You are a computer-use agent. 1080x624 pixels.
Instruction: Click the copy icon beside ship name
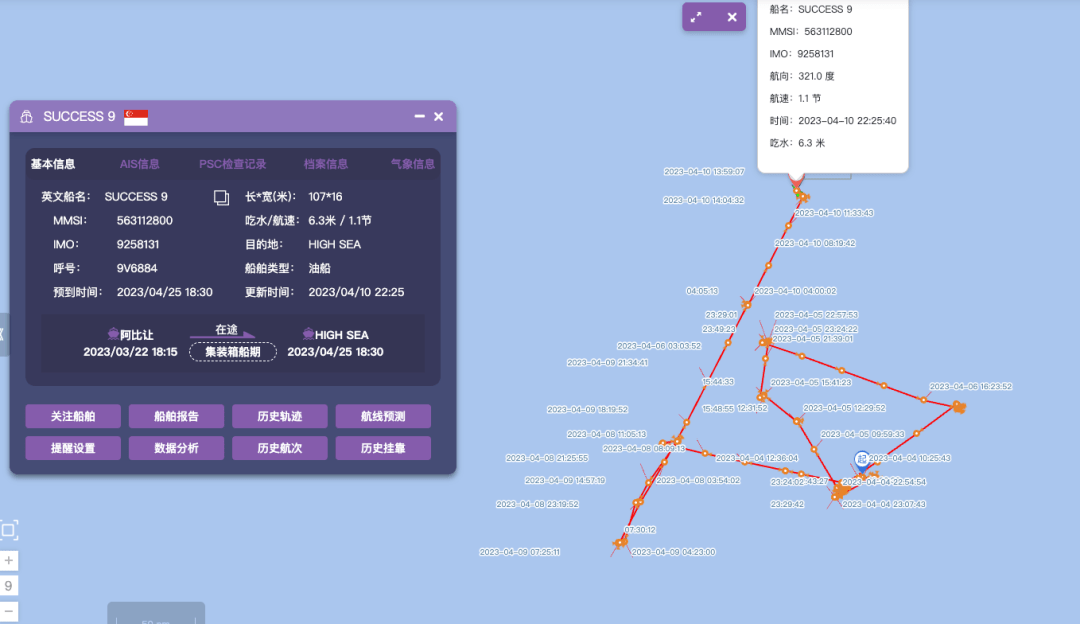(x=222, y=197)
